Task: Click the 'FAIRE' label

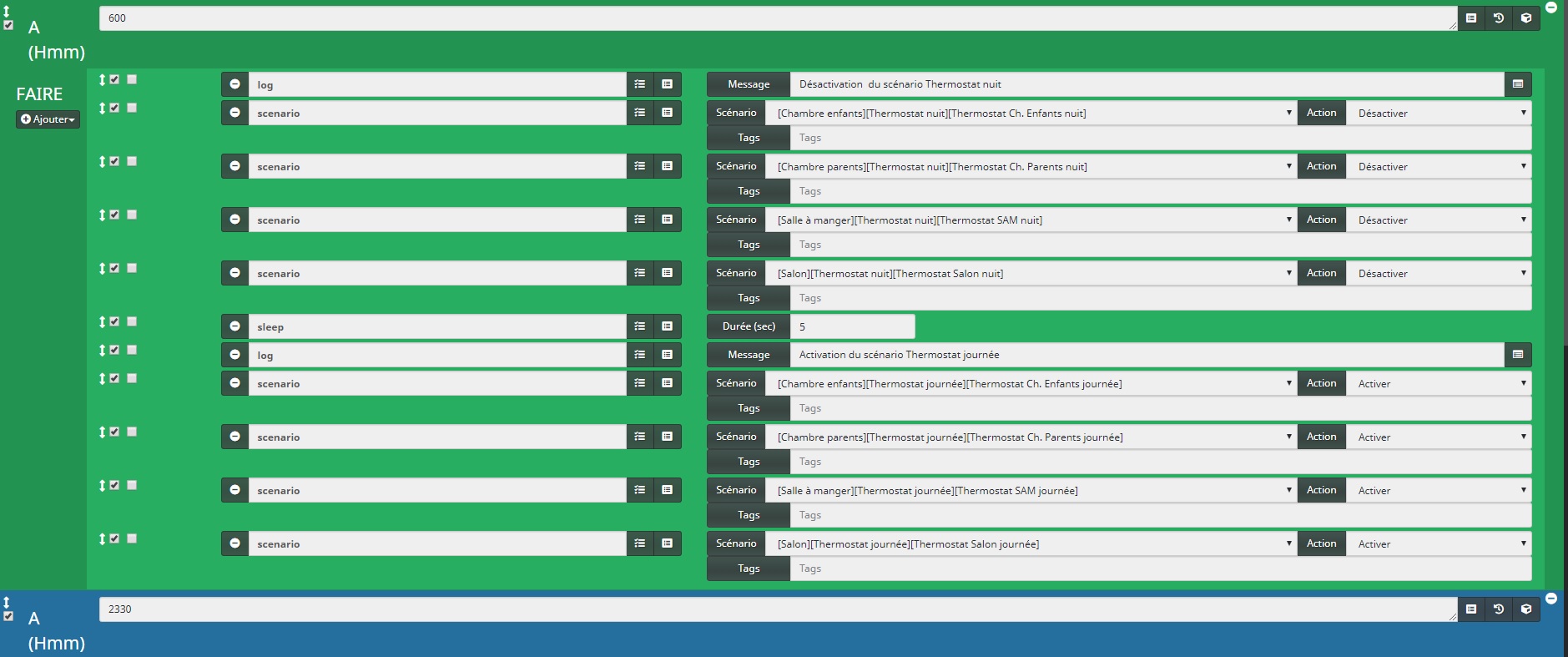Action: [39, 94]
